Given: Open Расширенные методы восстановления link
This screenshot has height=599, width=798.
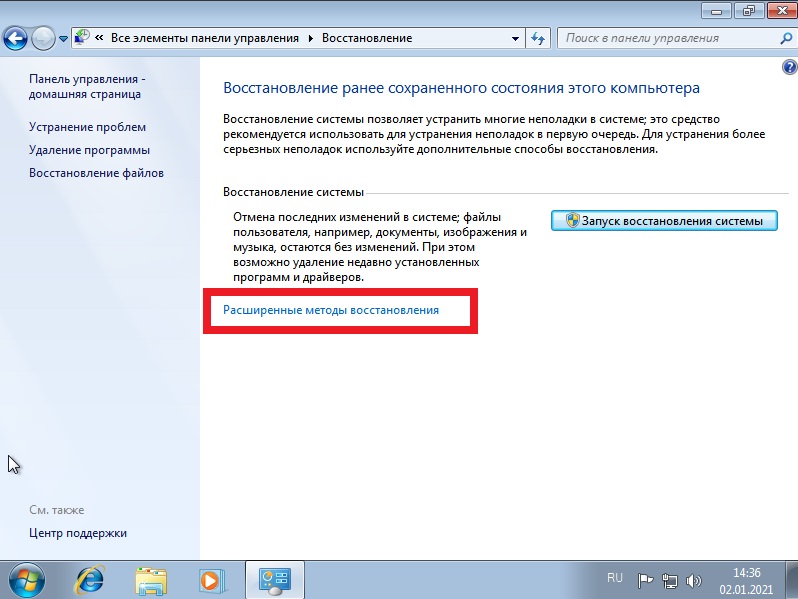Looking at the screenshot, I should click(331, 310).
